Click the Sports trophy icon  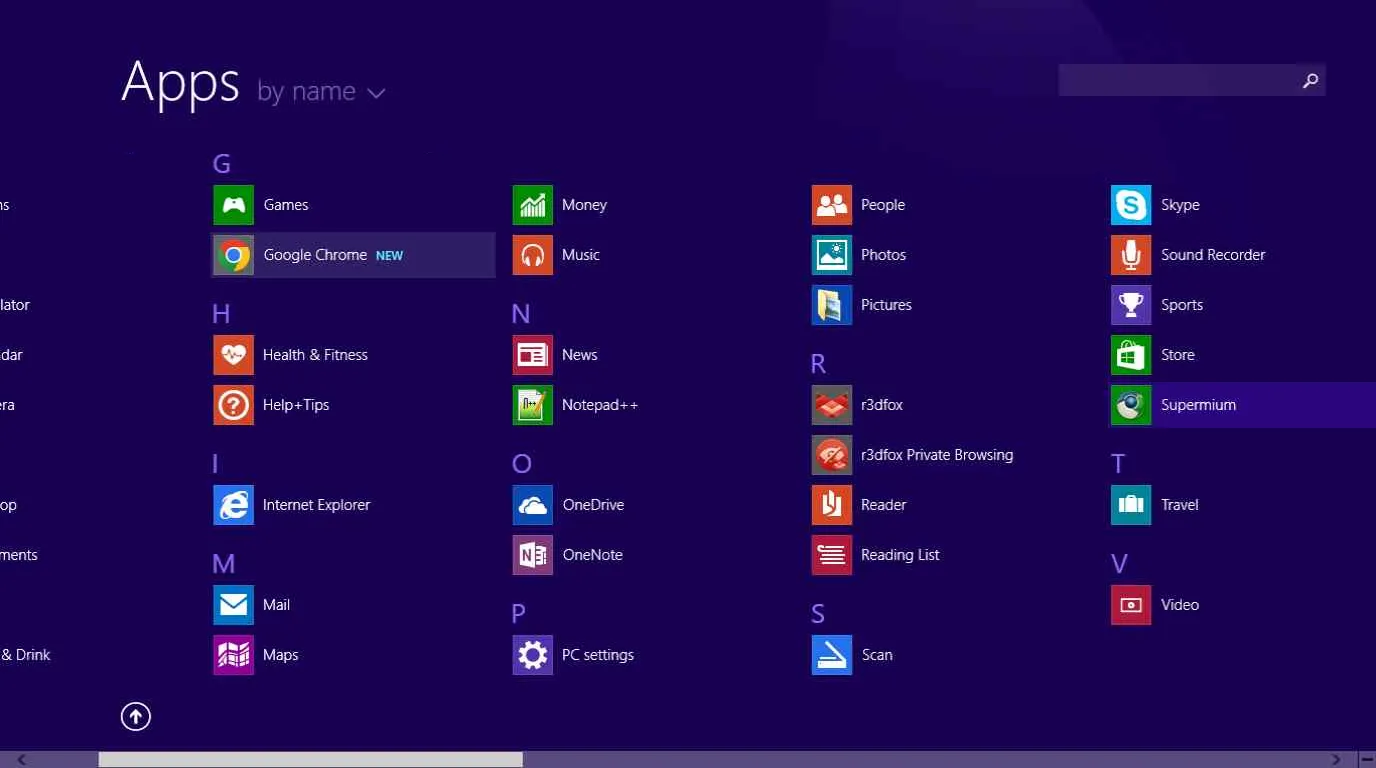(1131, 305)
